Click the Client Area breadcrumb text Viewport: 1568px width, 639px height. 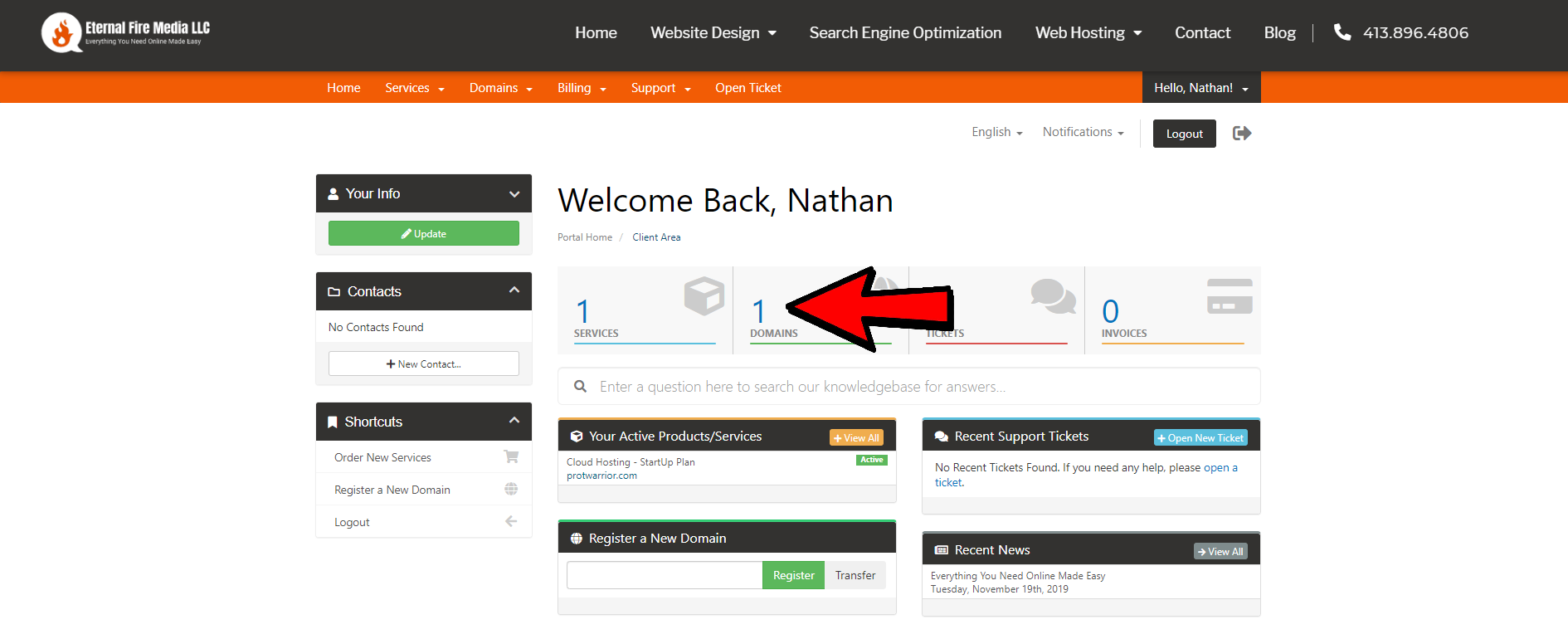pos(656,237)
